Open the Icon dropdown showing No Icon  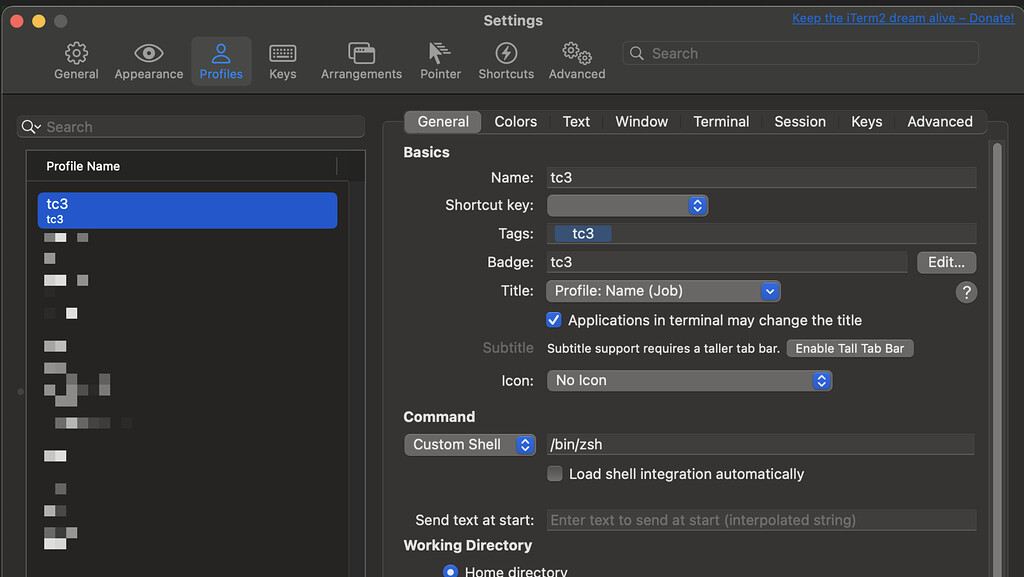[689, 381]
